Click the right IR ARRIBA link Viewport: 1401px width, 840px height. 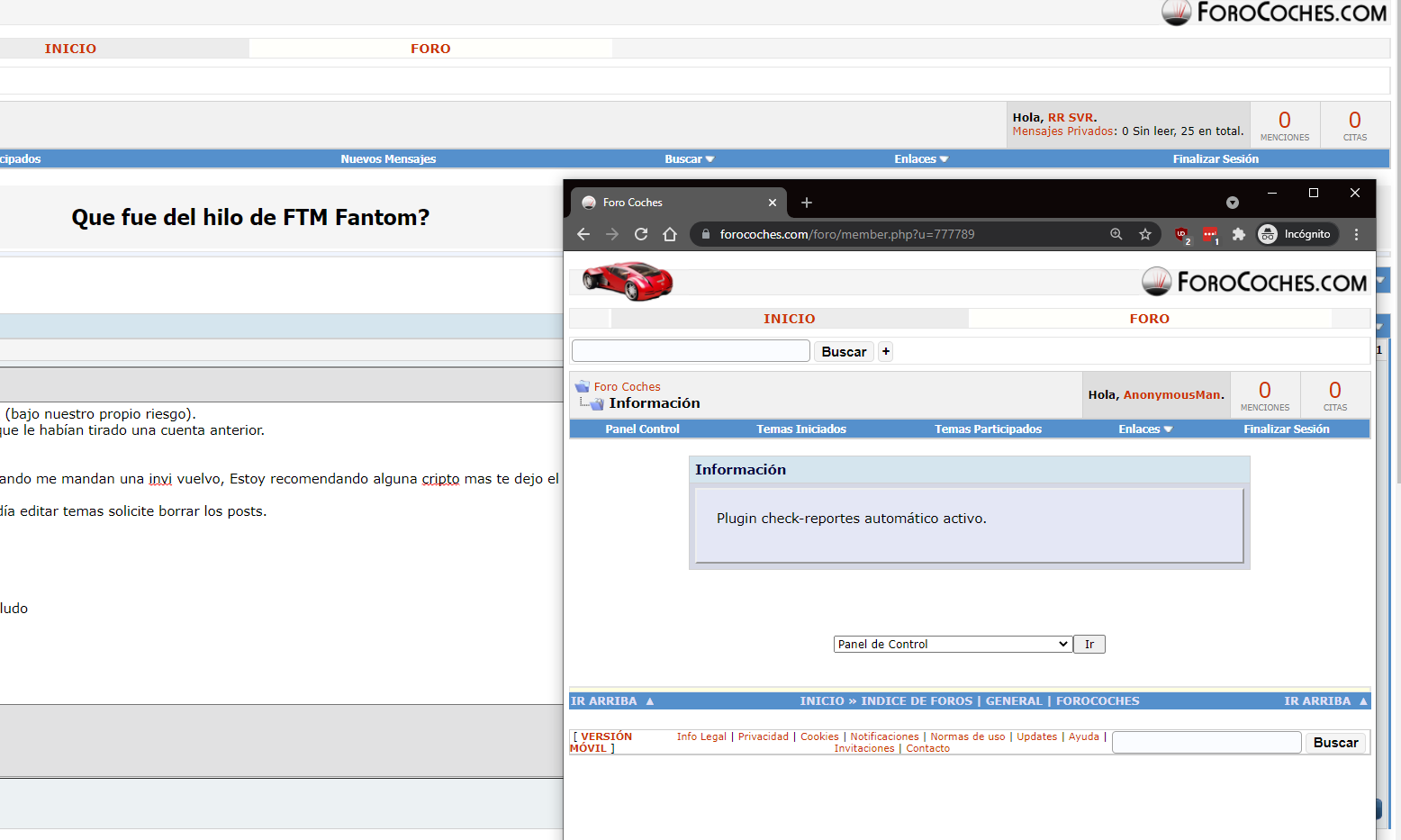pyautogui.click(x=1326, y=701)
